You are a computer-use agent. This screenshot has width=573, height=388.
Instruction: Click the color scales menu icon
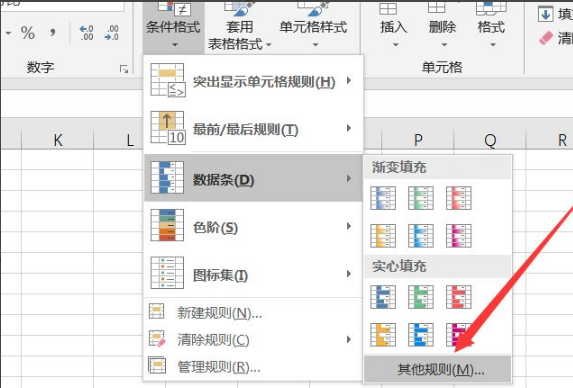pyautogui.click(x=167, y=225)
